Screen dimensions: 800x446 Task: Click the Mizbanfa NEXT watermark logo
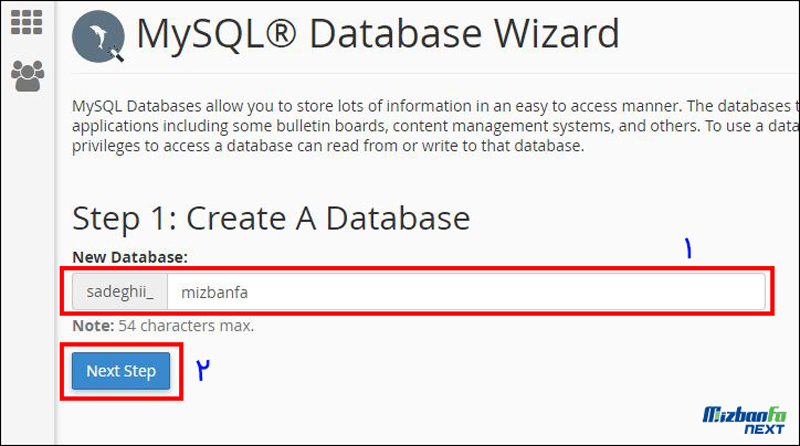point(744,420)
